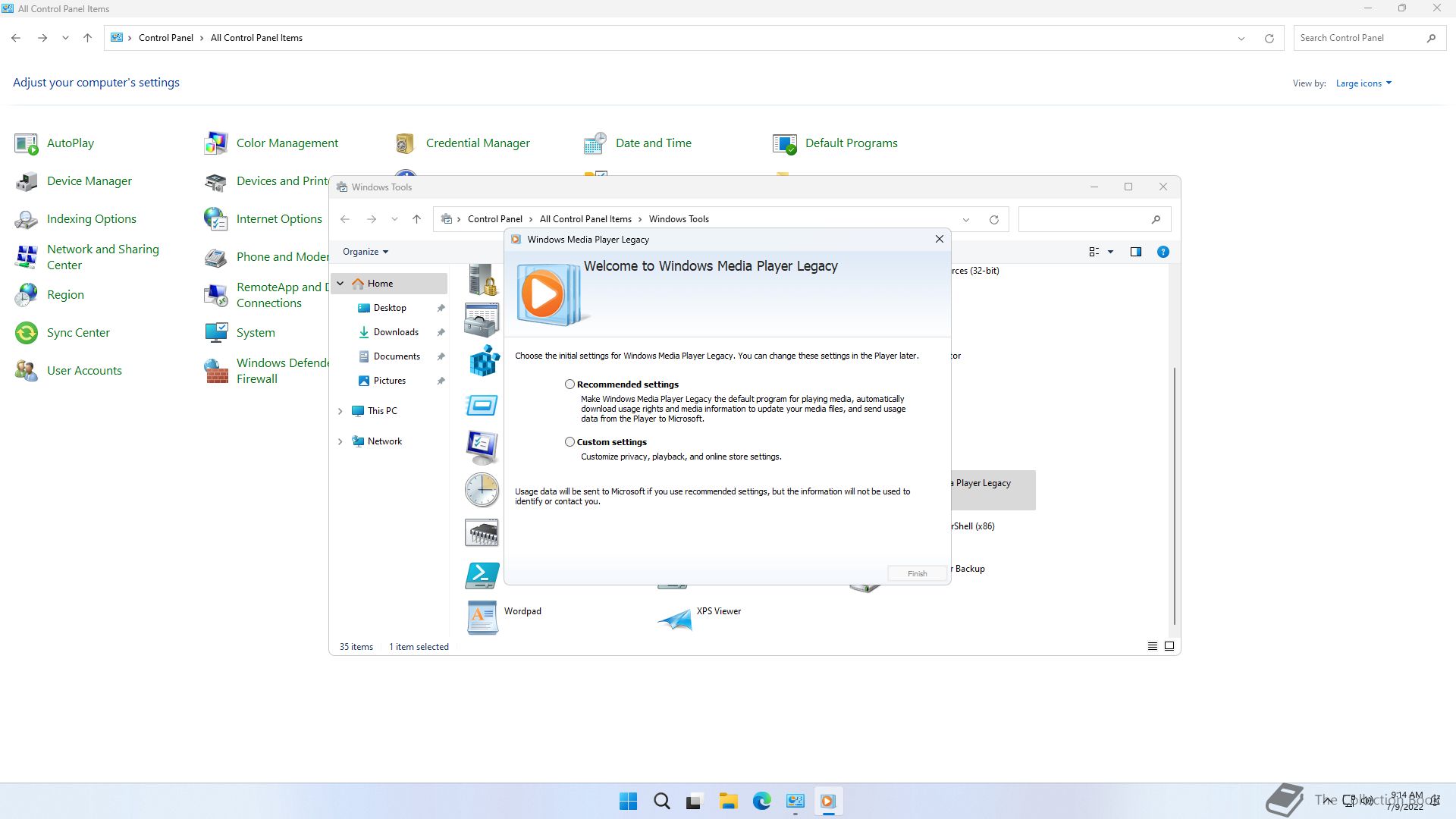Click the Finish button
1456x819 pixels.
917,573
